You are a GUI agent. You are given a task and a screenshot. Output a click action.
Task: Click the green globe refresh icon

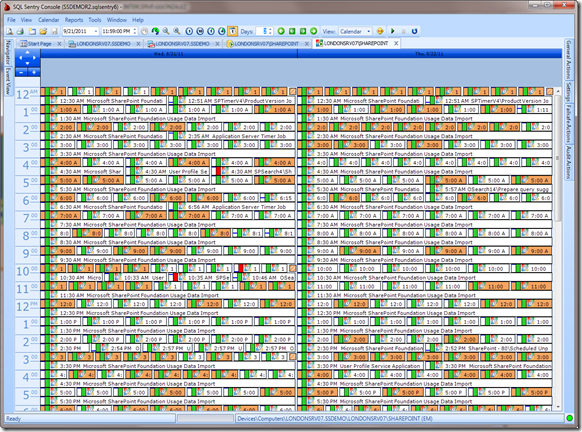[x=155, y=31]
